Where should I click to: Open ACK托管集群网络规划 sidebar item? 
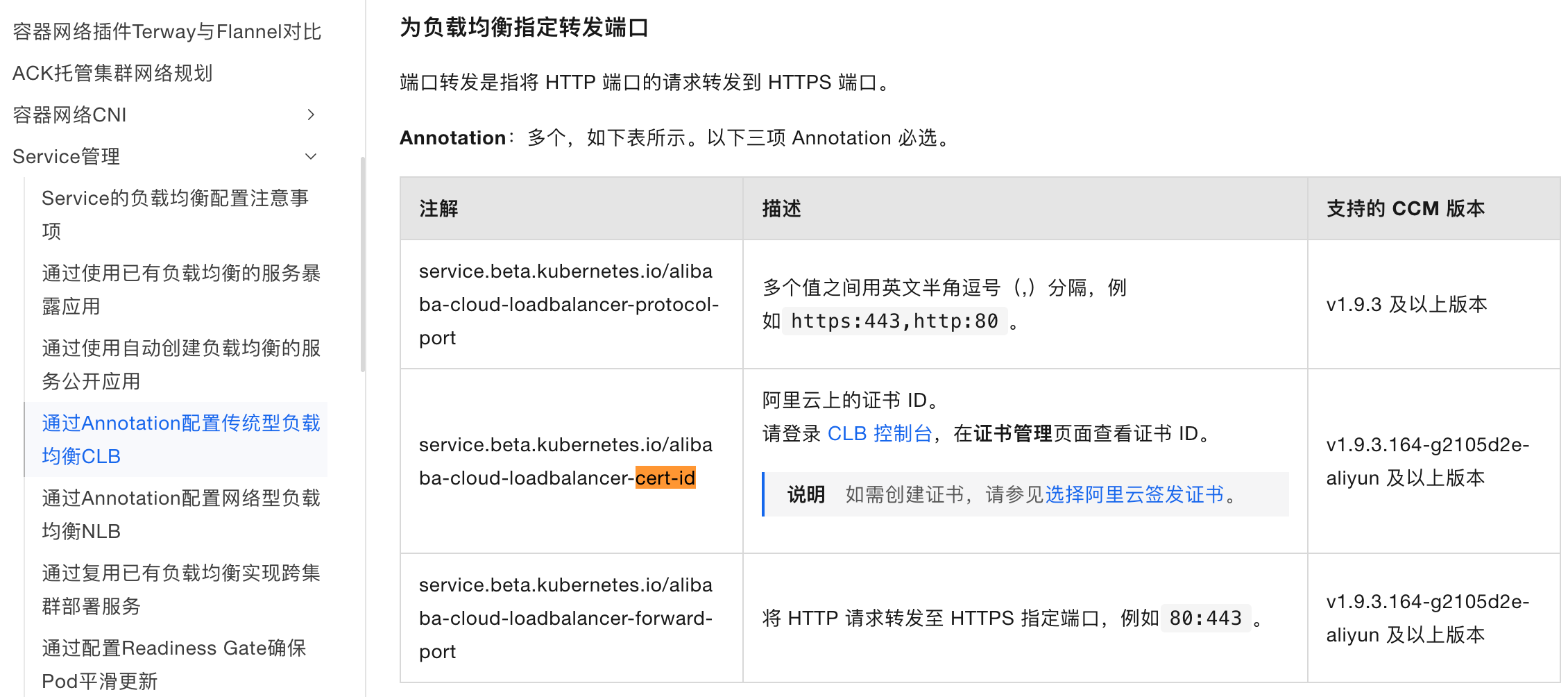click(112, 73)
